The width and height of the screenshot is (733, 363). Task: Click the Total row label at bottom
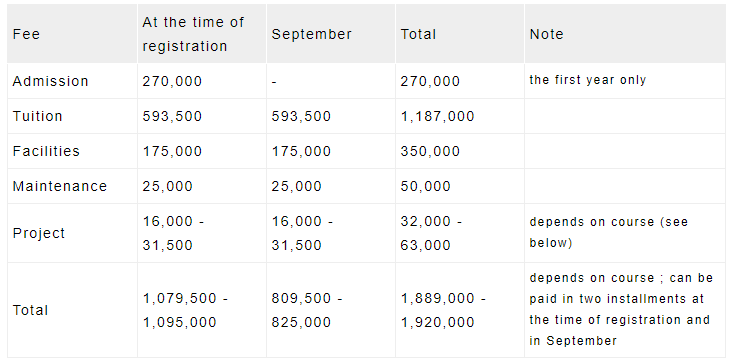coord(30,310)
